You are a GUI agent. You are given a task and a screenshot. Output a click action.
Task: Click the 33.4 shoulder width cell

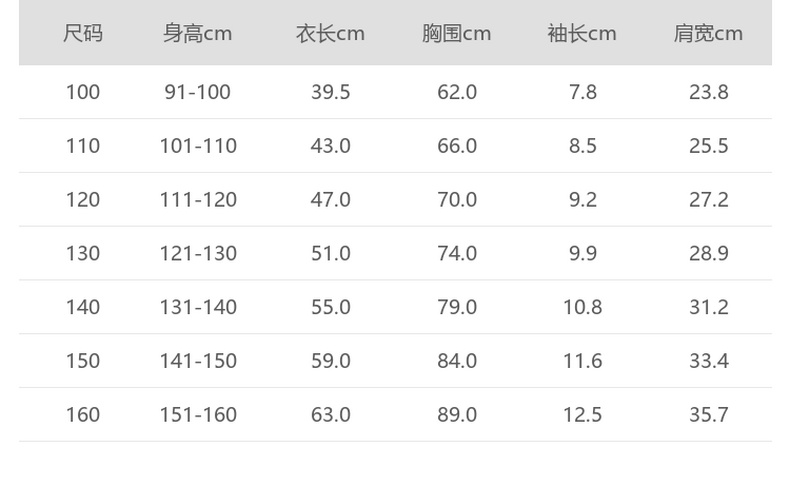(708, 361)
